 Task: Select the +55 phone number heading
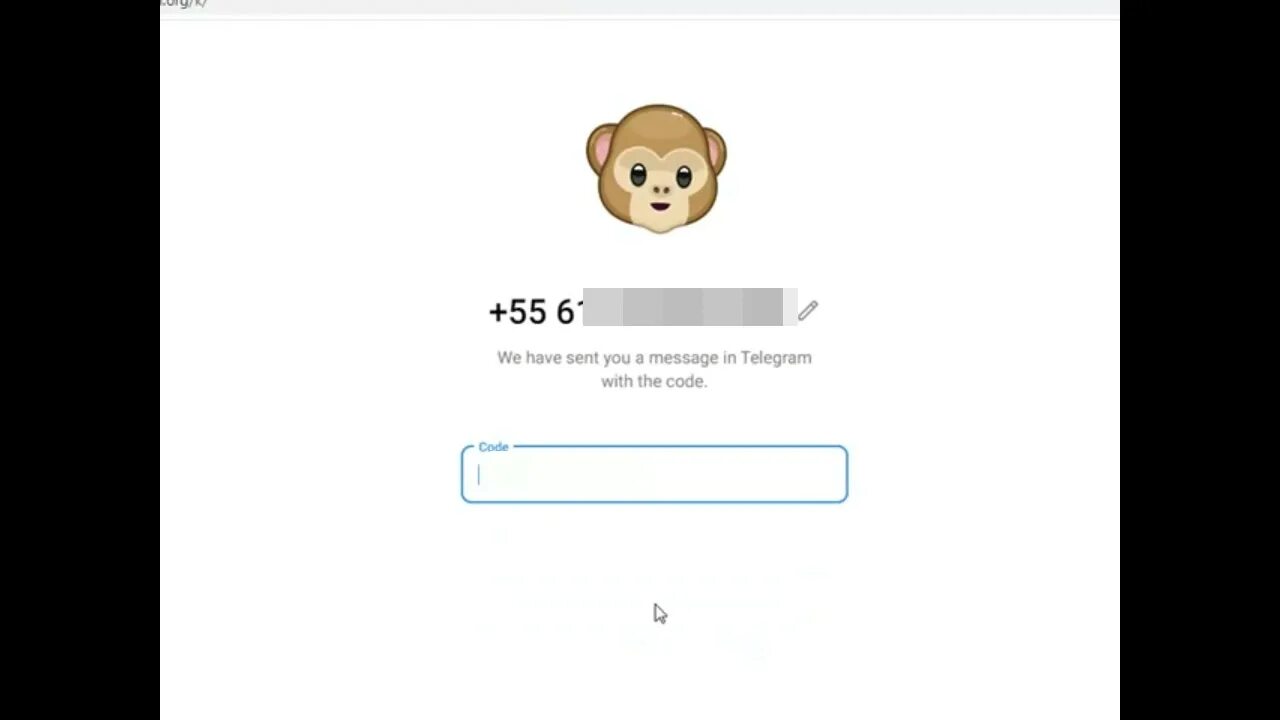click(x=641, y=311)
